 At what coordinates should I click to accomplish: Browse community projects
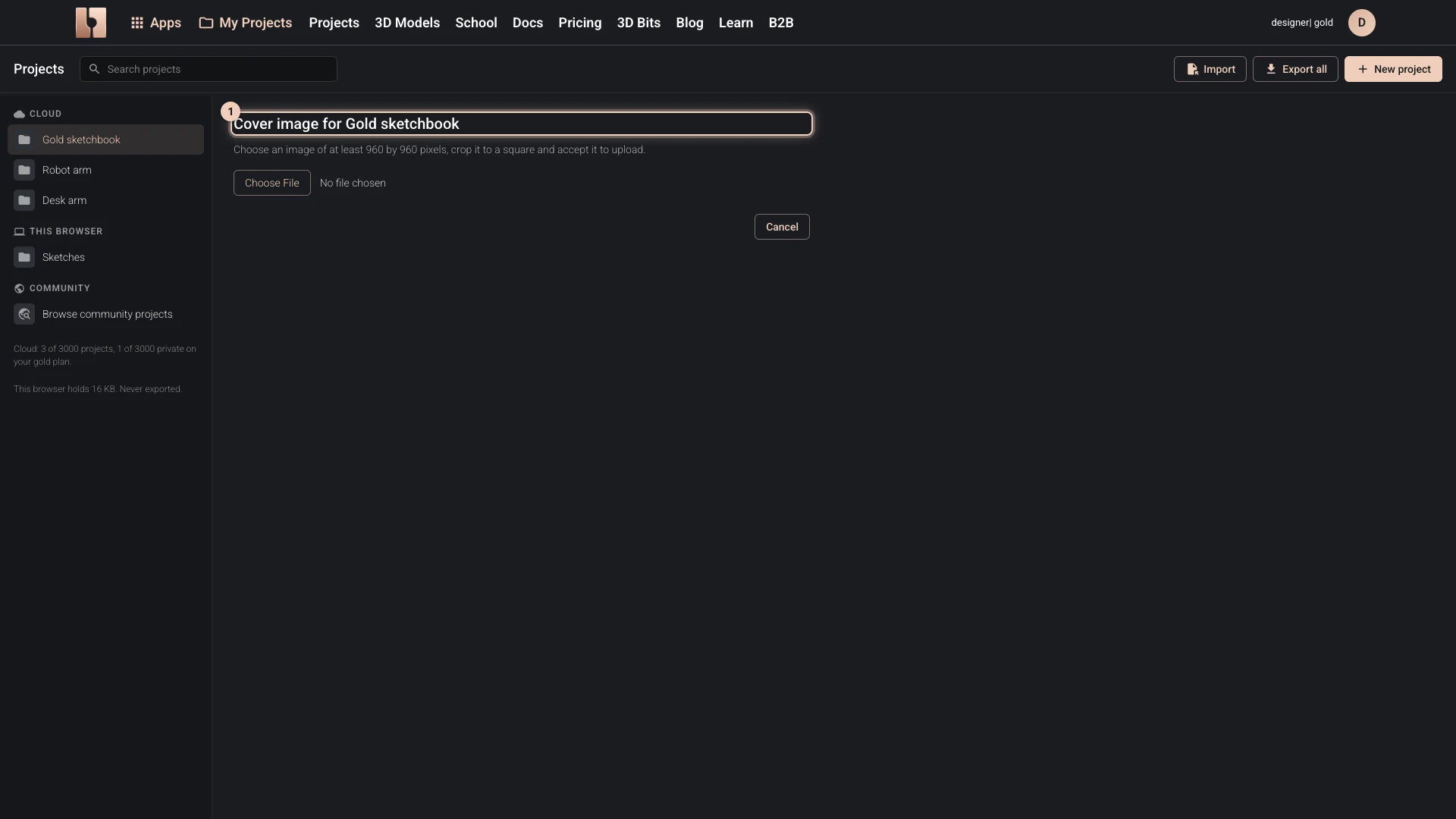105,314
